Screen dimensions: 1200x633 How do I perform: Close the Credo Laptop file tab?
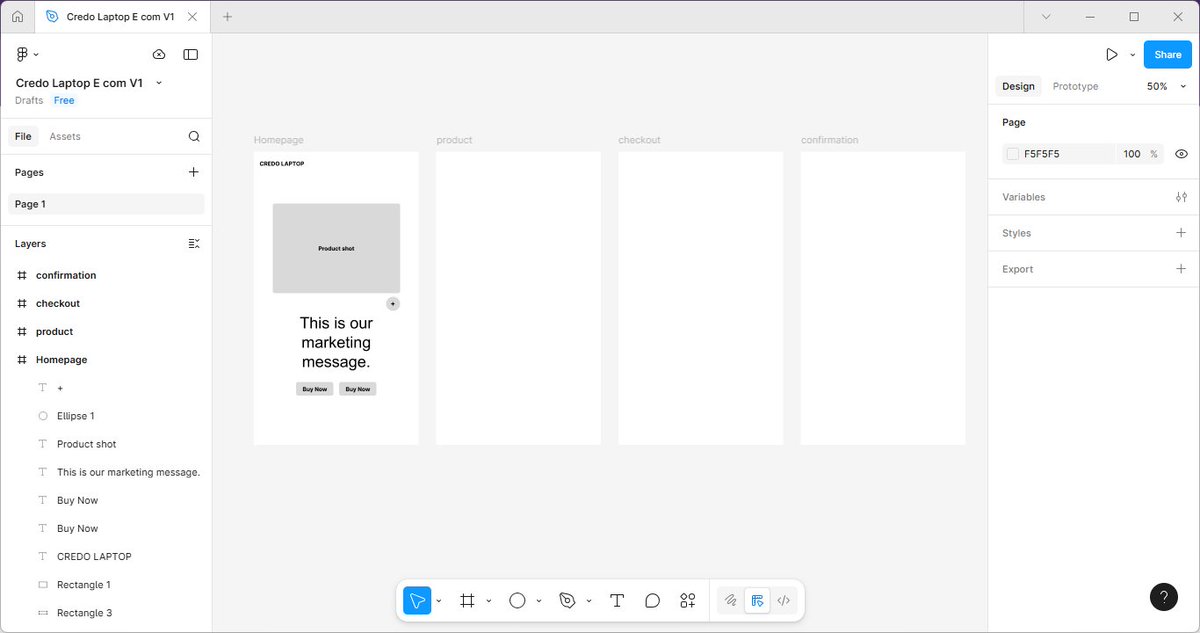[x=192, y=17]
